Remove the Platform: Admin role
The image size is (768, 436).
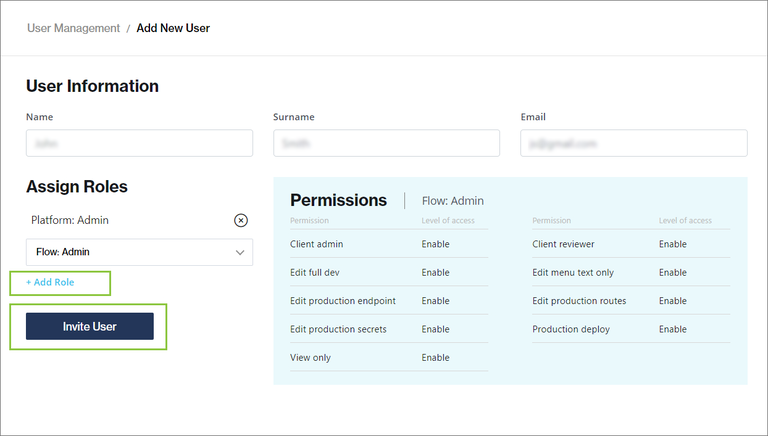pyautogui.click(x=241, y=220)
